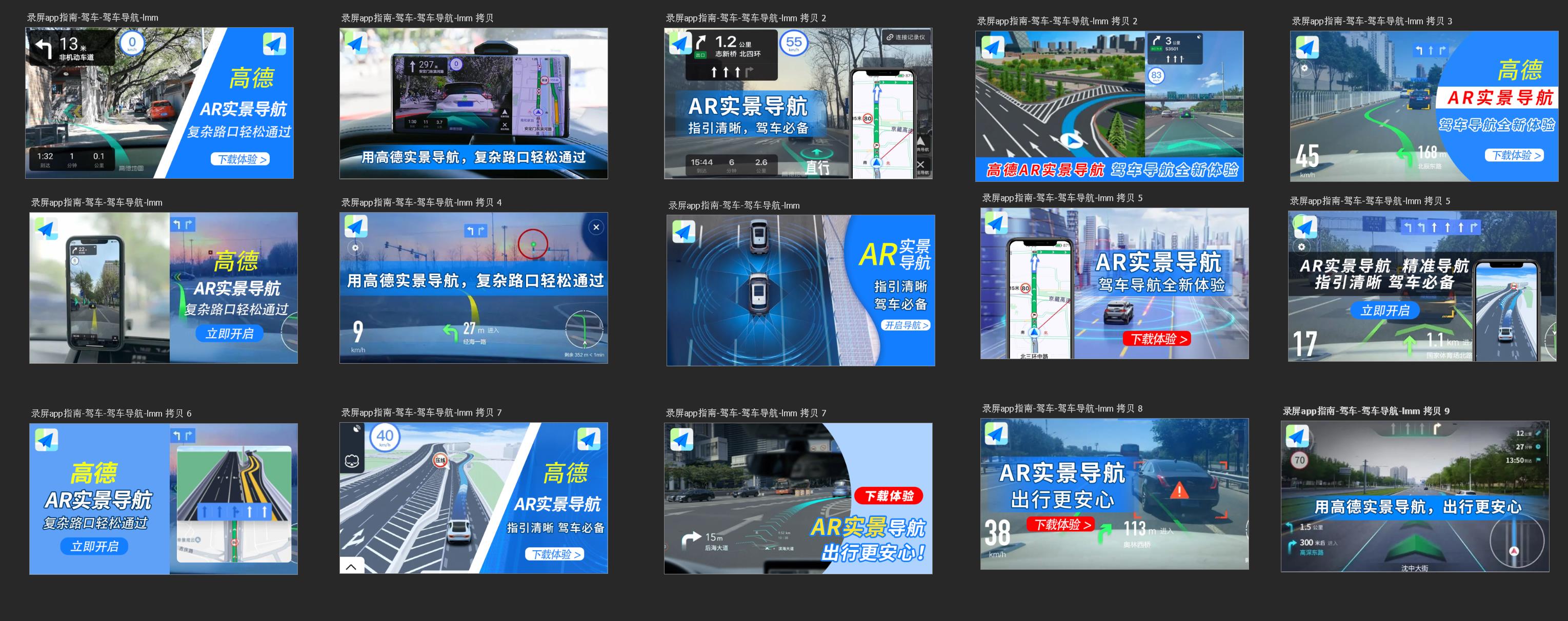Click 下载体验 > in the 13米 非机动车道 banner
The width and height of the screenshot is (1568, 621).
[x=242, y=159]
